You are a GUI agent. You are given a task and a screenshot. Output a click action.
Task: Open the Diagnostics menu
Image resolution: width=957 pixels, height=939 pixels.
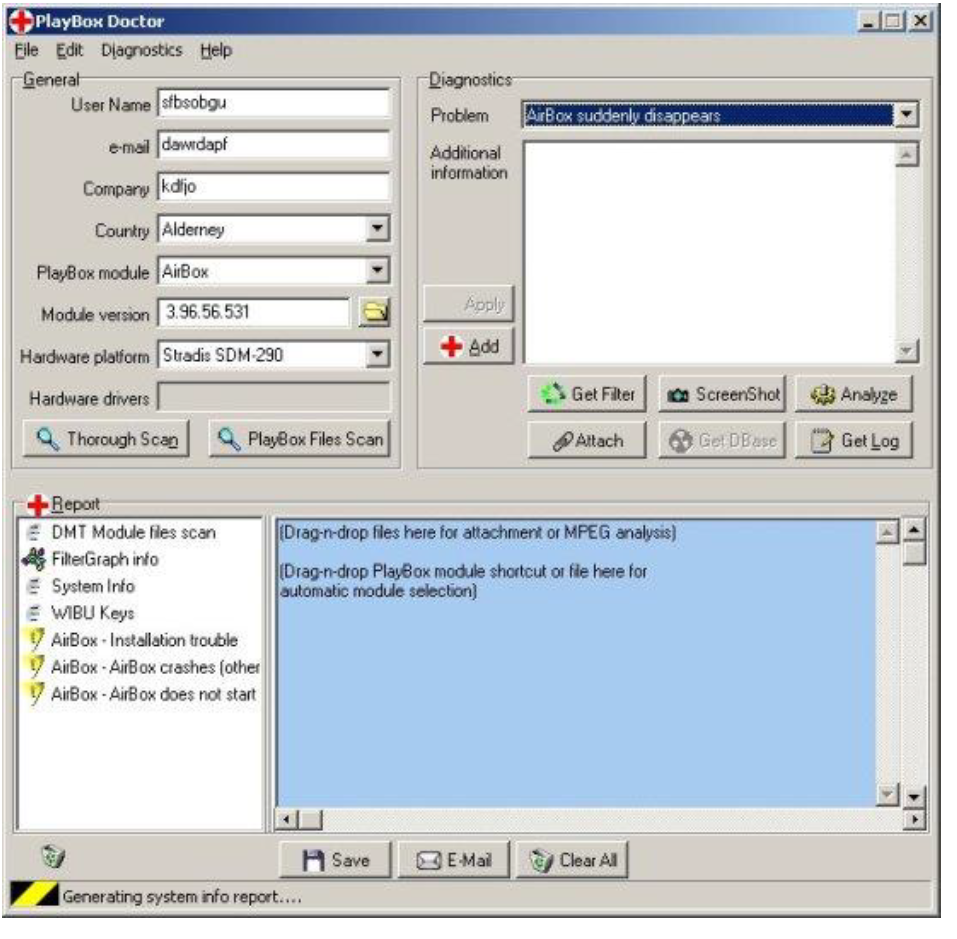pos(143,51)
